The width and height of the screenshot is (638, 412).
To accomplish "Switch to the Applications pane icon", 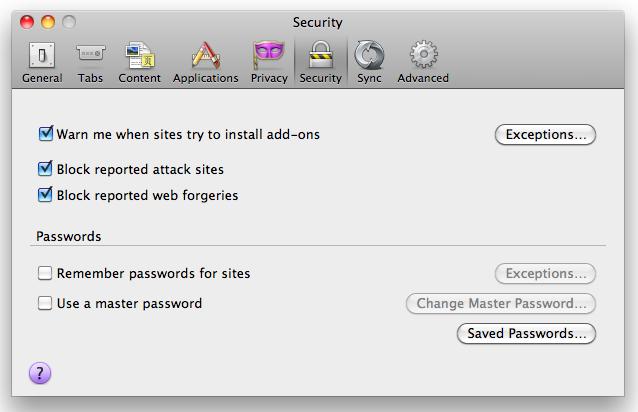I will [205, 55].
